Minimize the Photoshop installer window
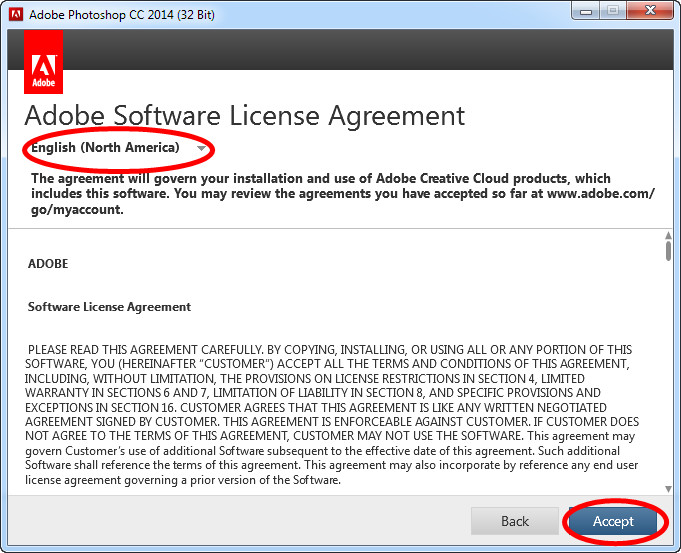 click(586, 11)
